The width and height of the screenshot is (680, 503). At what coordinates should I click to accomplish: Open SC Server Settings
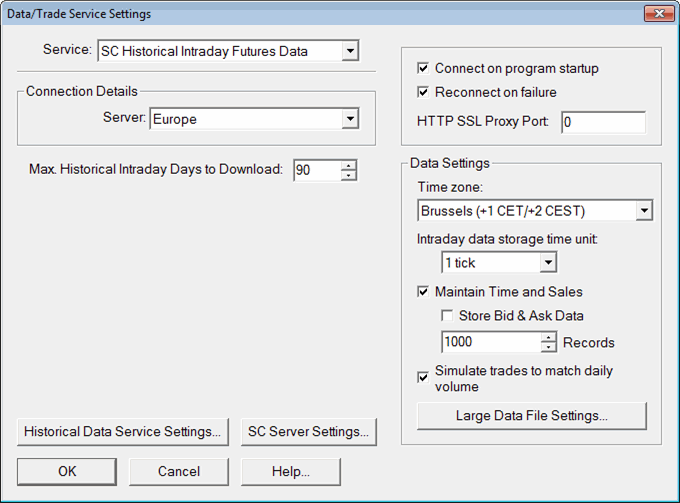point(309,432)
